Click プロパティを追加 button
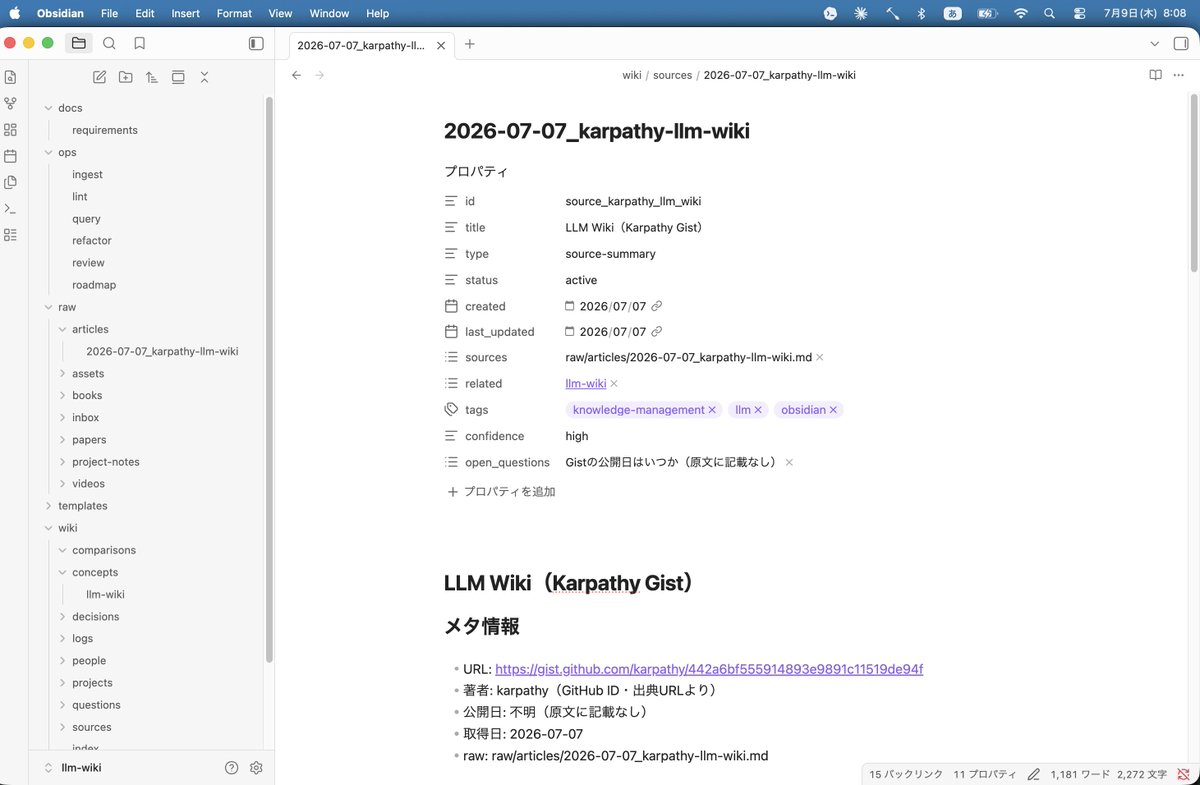The width and height of the screenshot is (1200, 785). pyautogui.click(x=501, y=492)
